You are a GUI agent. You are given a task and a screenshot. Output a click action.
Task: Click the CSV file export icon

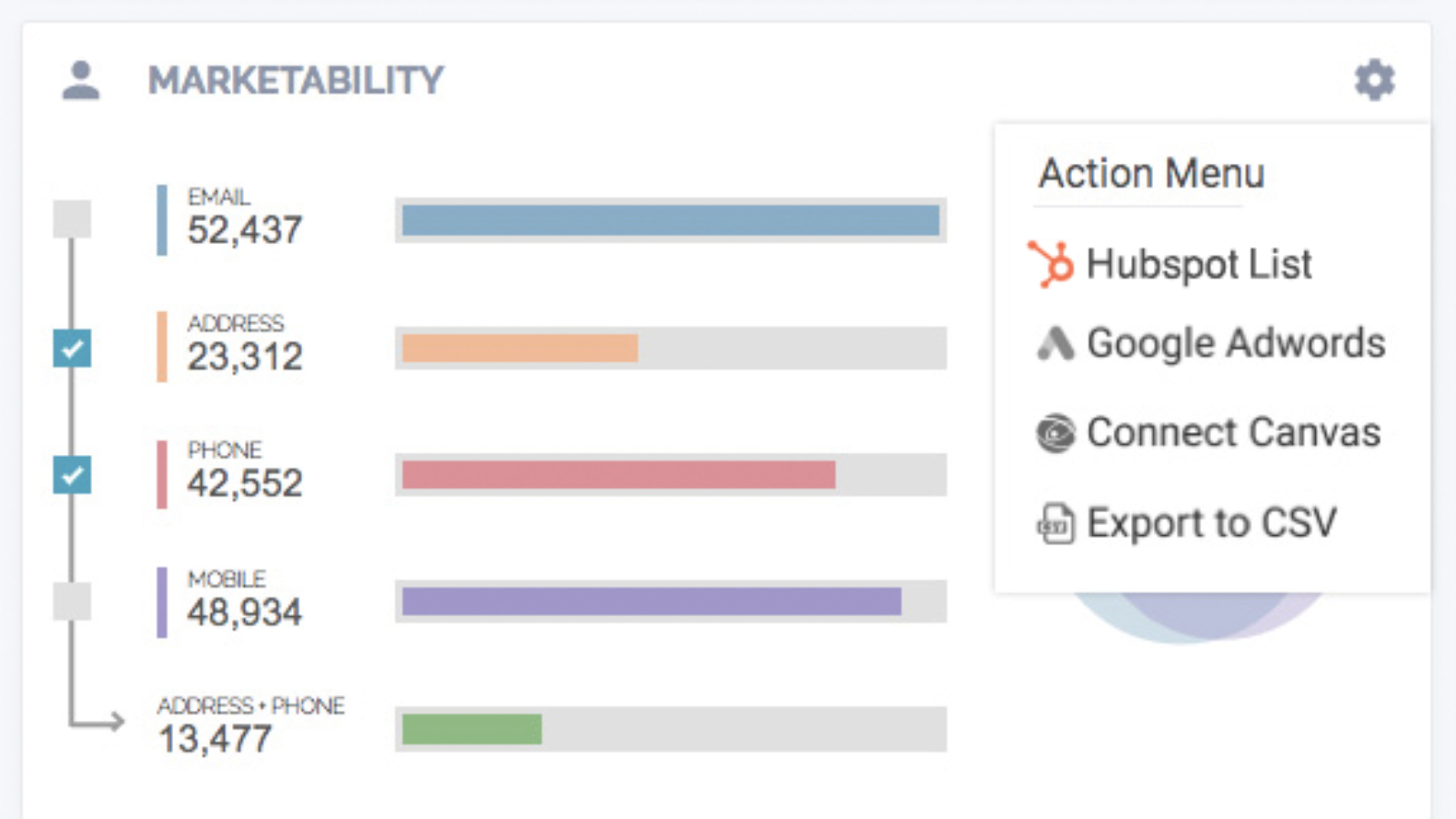pos(1056,524)
